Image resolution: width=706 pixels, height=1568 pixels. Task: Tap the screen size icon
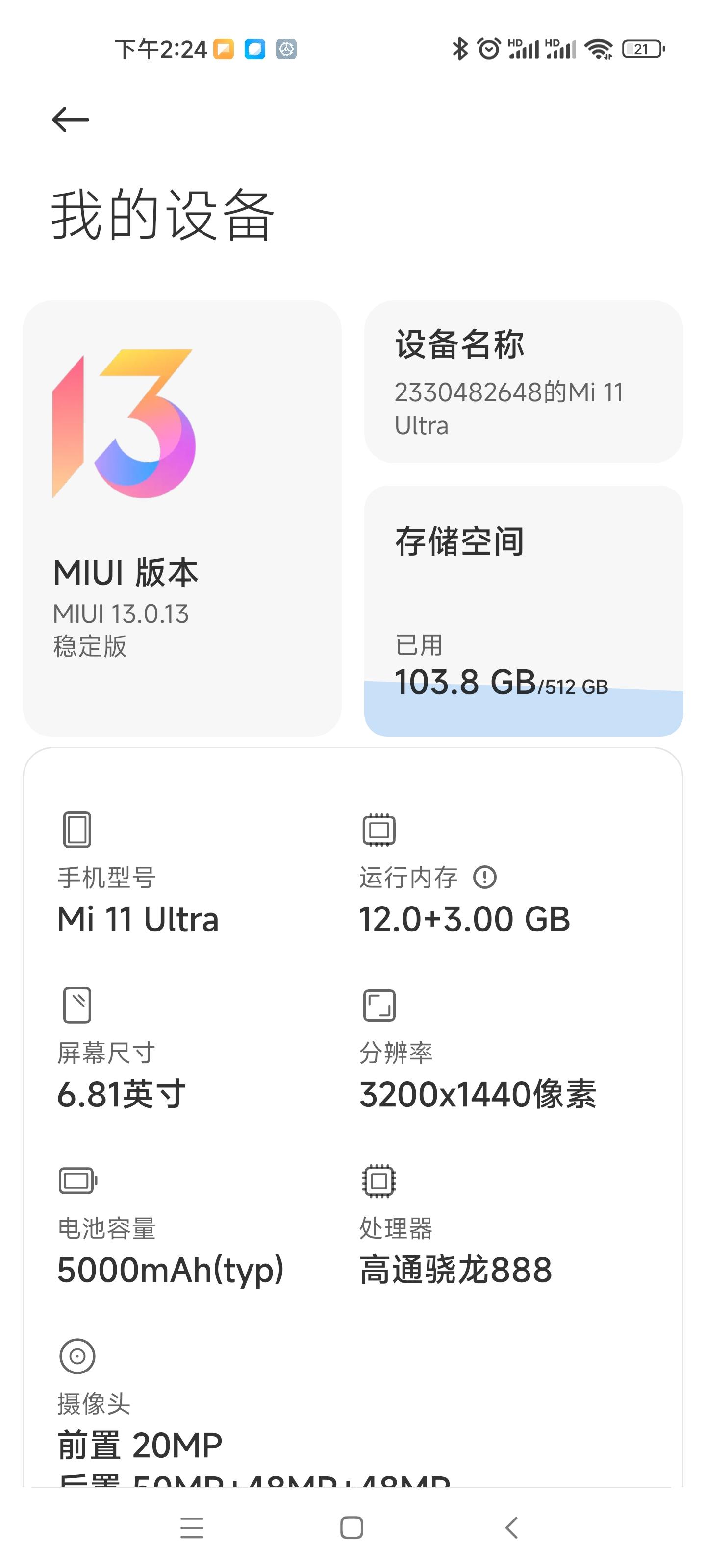pos(77,1005)
